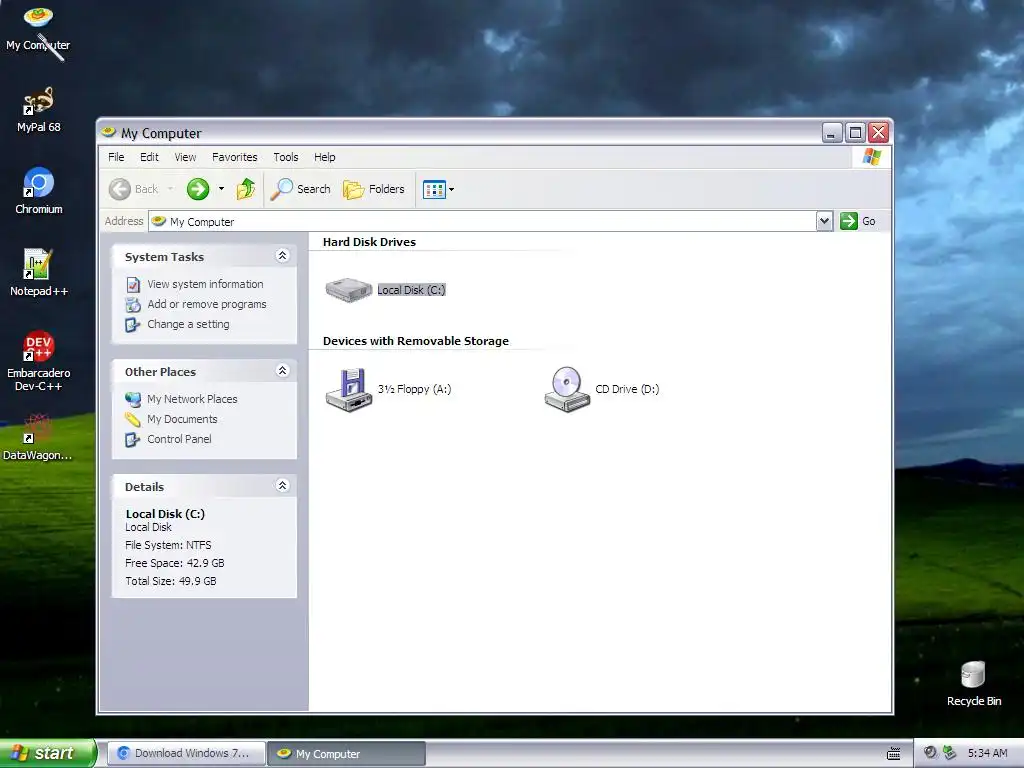Click the Hard Disk Drives group header
Image resolution: width=1024 pixels, height=768 pixels.
tap(369, 242)
